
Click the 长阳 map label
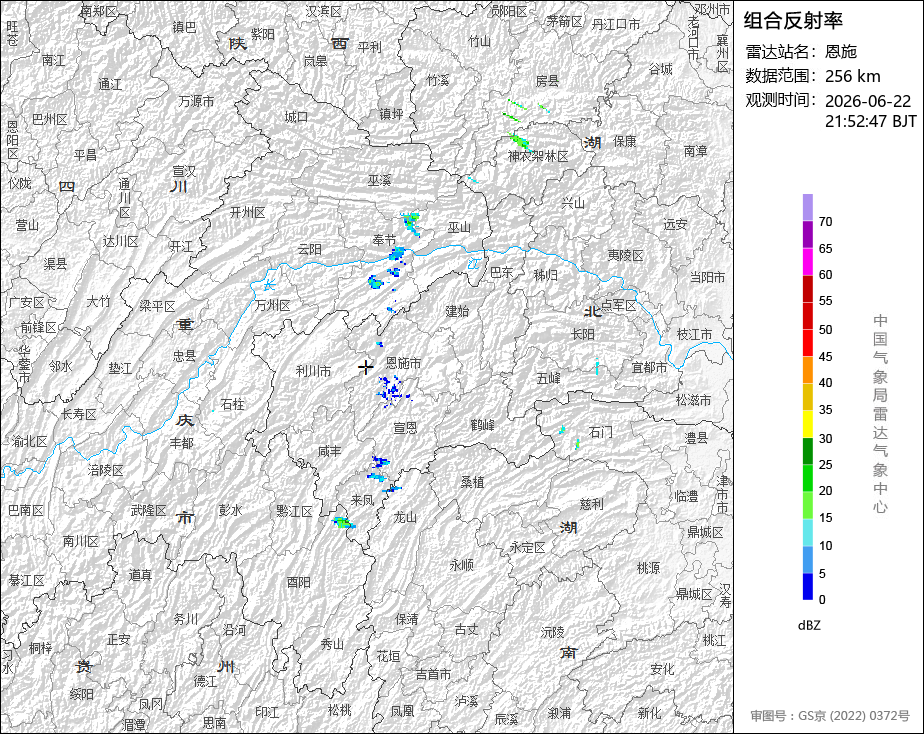[x=583, y=334]
